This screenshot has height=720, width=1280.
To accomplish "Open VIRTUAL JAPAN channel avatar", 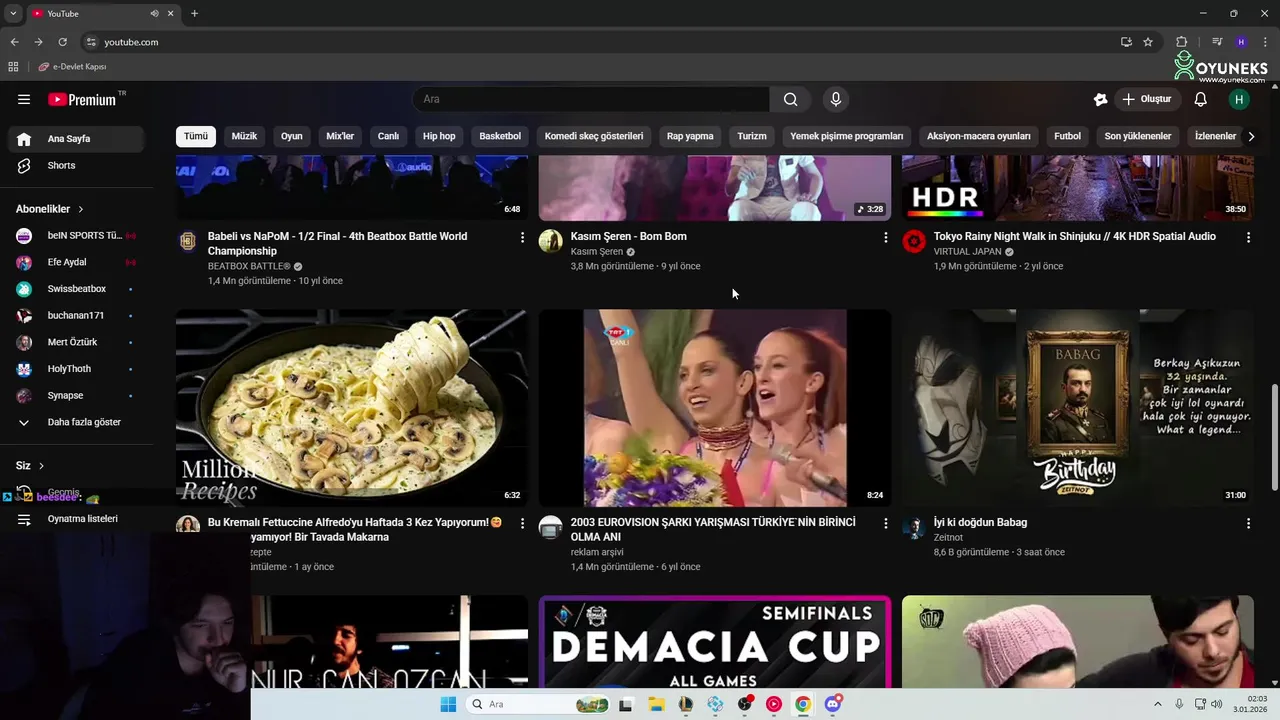I will 914,241.
